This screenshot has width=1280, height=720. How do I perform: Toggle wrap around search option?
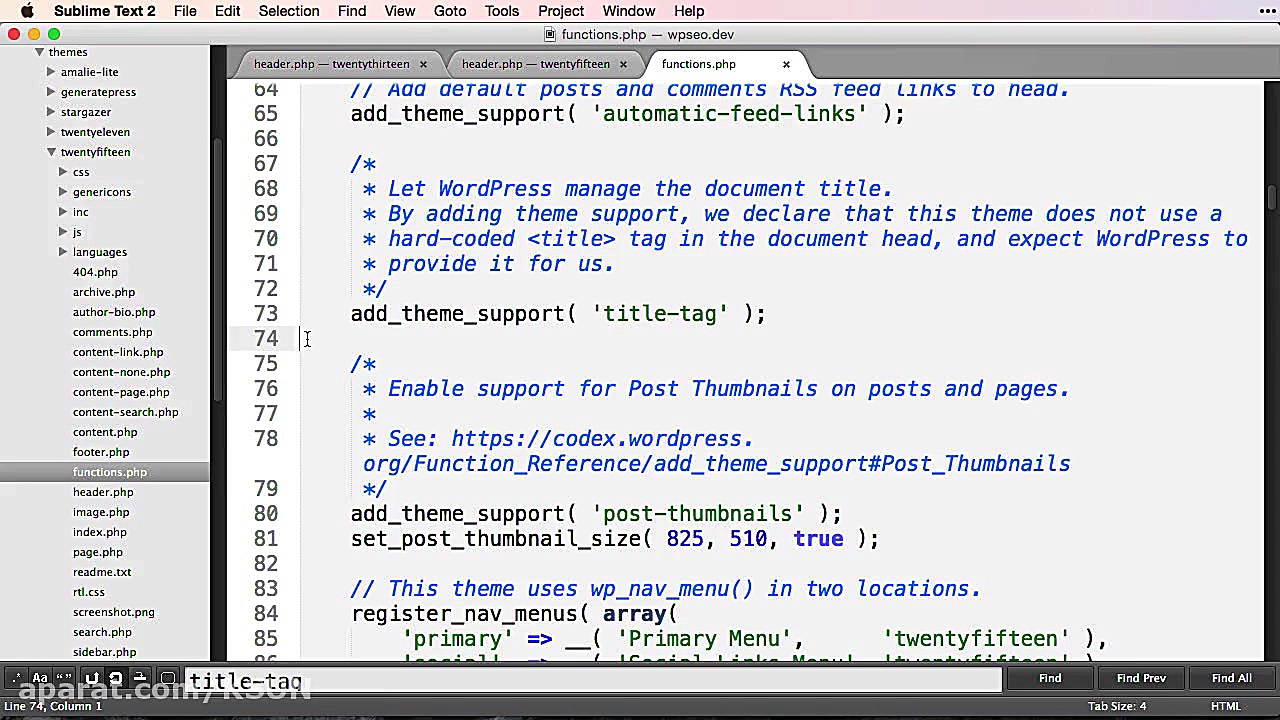point(116,679)
